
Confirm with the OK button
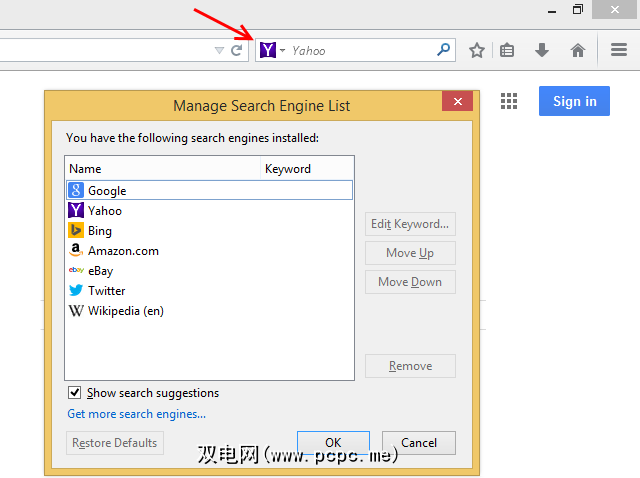(333, 442)
